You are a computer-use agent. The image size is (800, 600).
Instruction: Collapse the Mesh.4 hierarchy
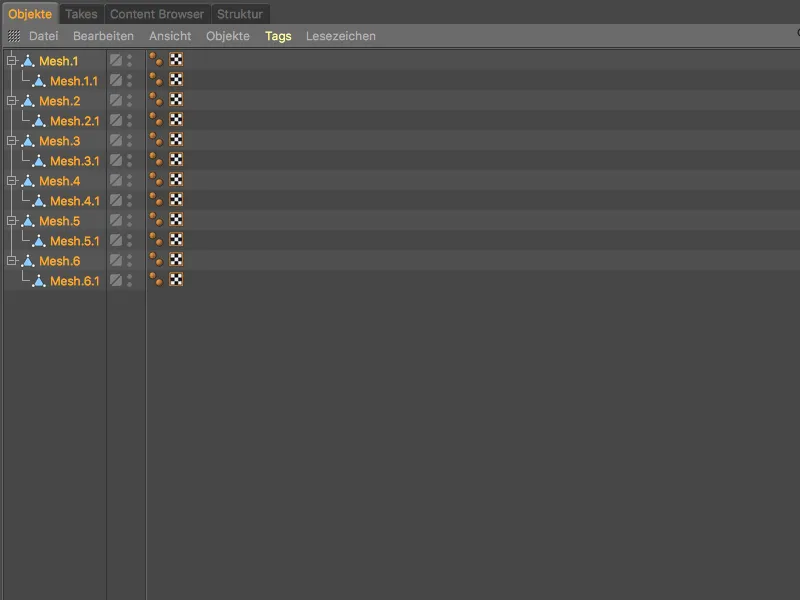(11, 181)
